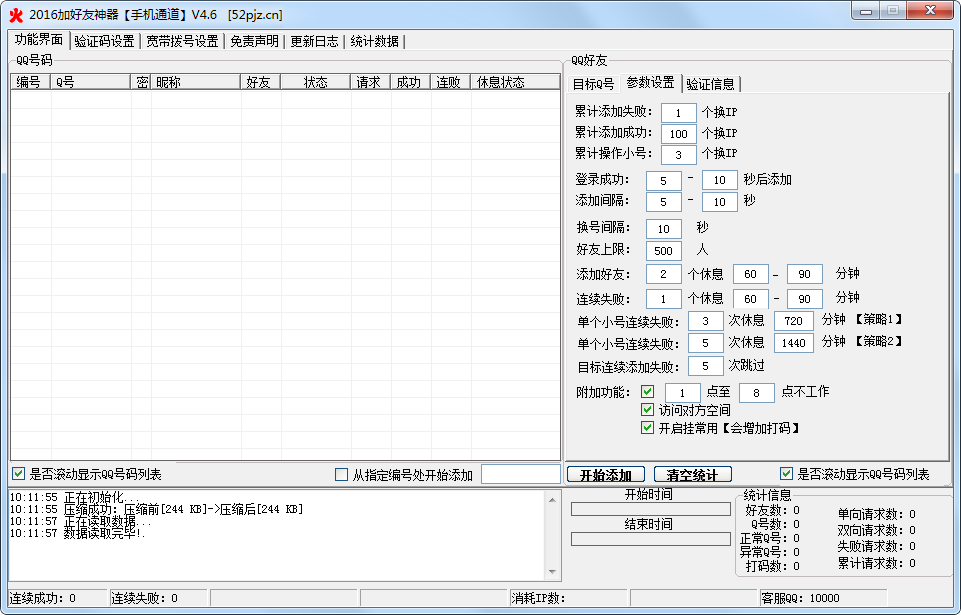The image size is (961, 615).
Task: Toggle left 是否滚动显示QQ号码列表 checkbox
Action: pos(18,474)
